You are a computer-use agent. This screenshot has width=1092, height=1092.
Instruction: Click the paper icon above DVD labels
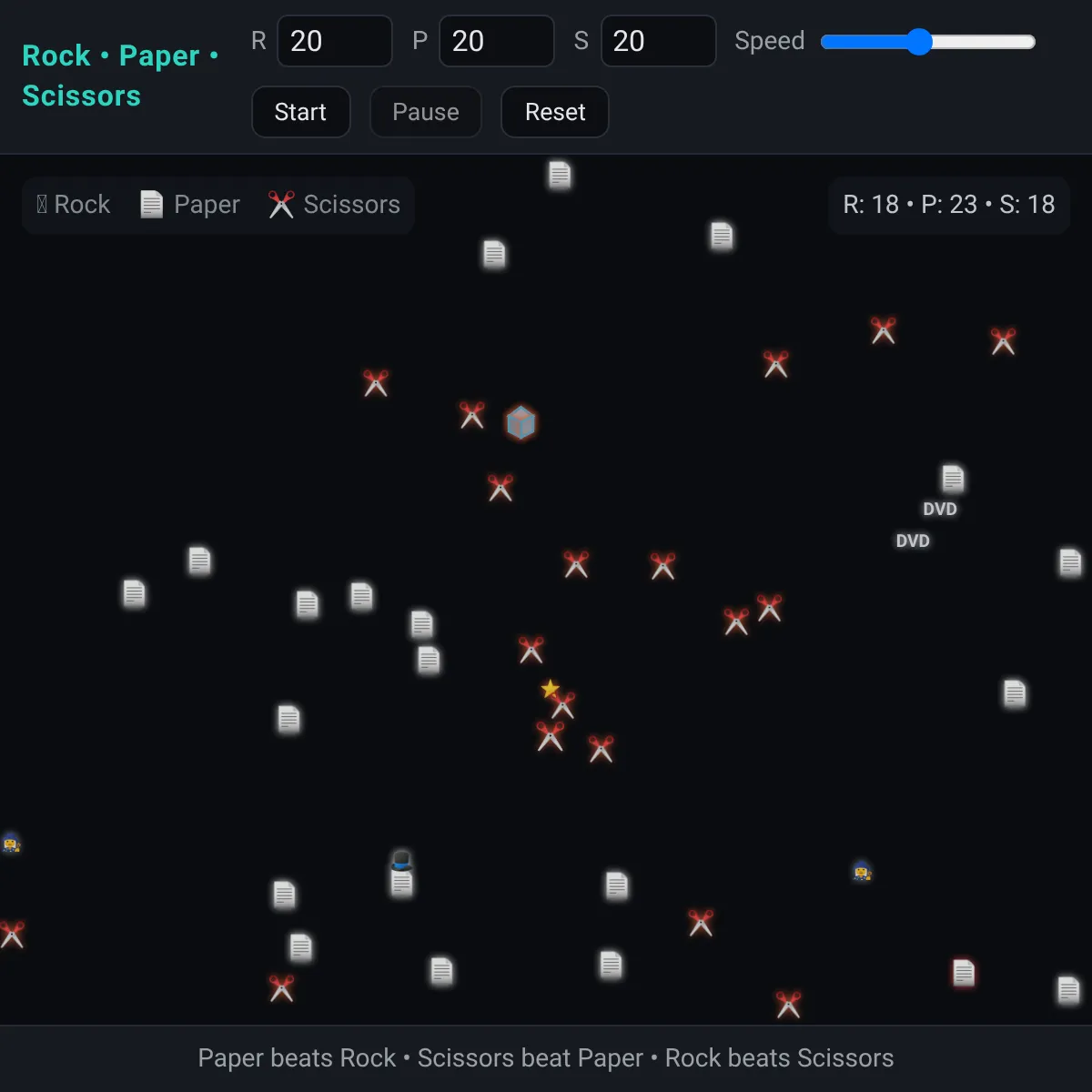tap(953, 478)
